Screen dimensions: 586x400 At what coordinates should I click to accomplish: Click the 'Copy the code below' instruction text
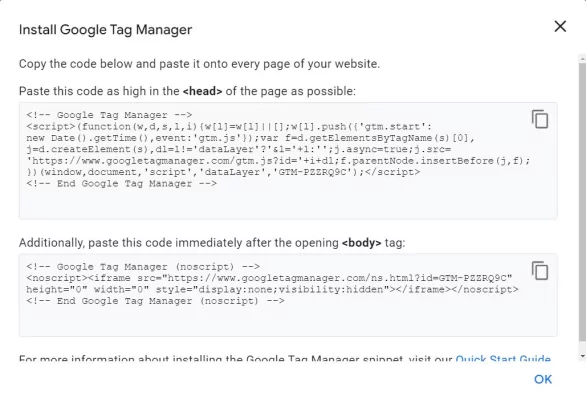(x=199, y=64)
